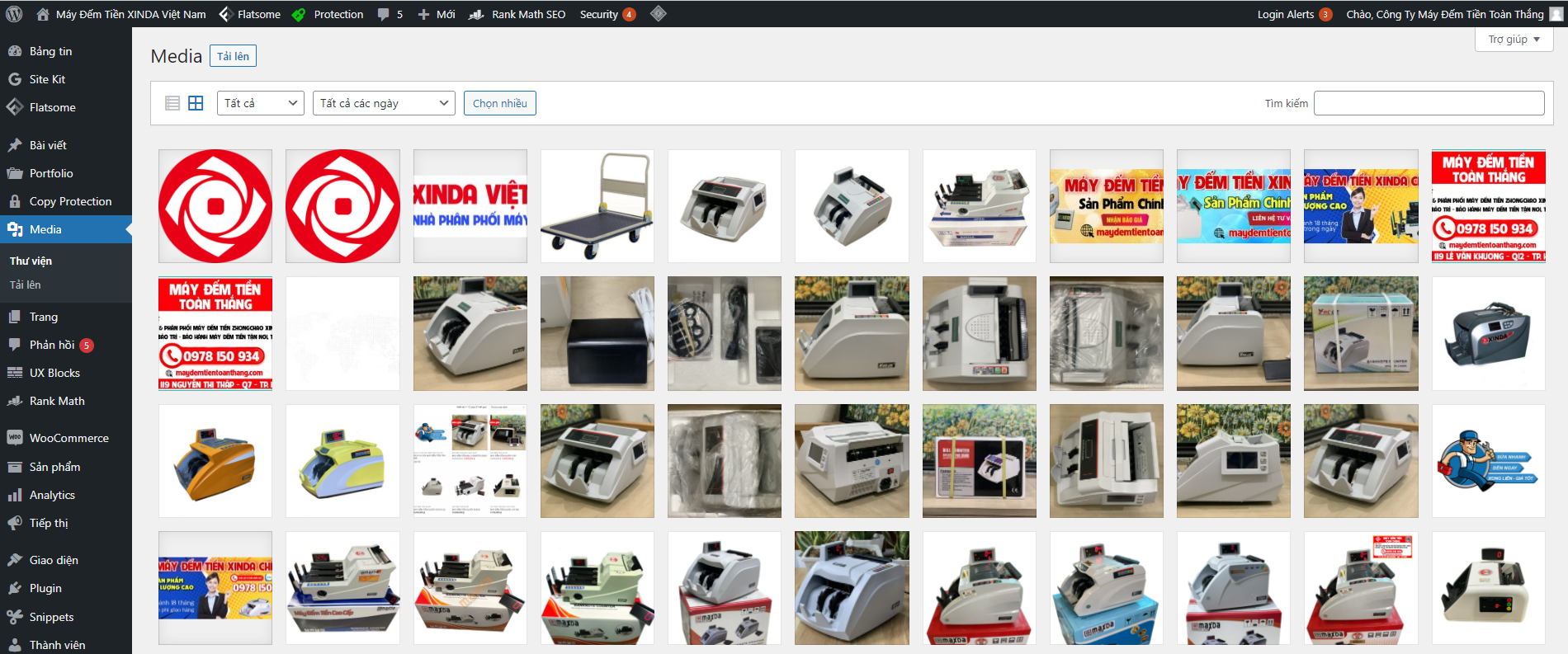This screenshot has width=1568, height=654.
Task: Select the orange money counter thumbnail
Action: (215, 461)
